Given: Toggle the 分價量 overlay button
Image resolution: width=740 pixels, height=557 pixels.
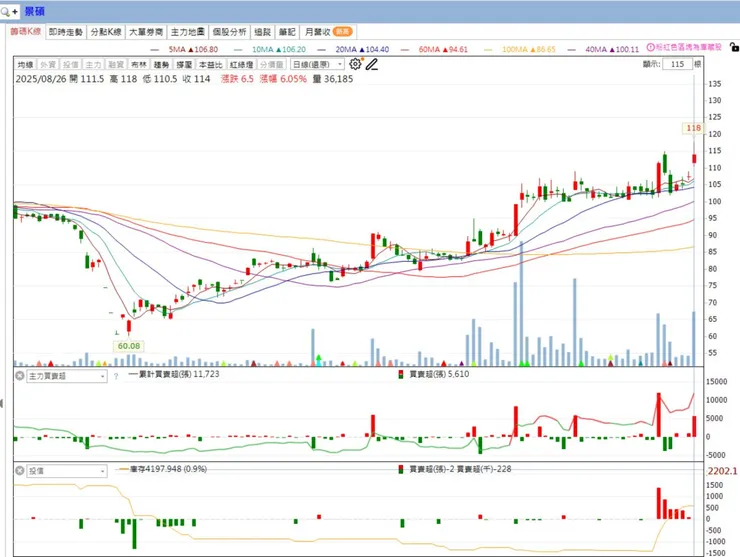Looking at the screenshot, I should coord(271,65).
